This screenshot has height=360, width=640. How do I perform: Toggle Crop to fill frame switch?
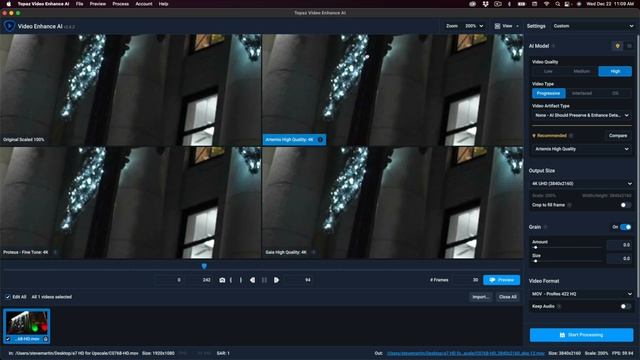[626, 205]
